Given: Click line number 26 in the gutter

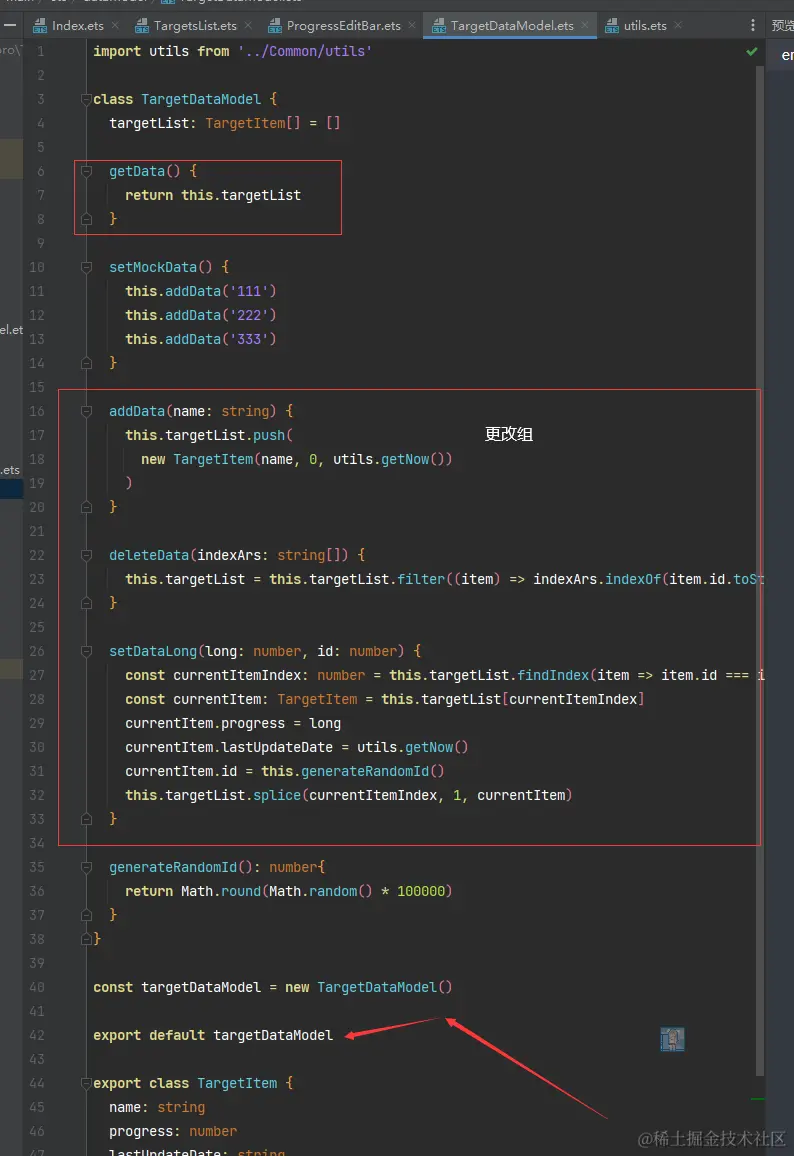Looking at the screenshot, I should point(37,651).
